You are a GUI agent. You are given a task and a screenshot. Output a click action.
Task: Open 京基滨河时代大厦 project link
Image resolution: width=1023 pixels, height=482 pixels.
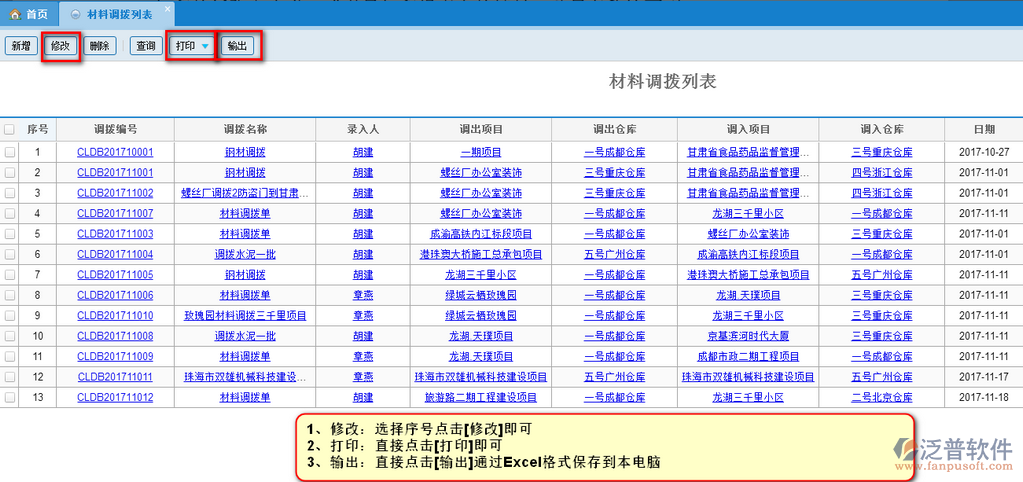(748, 337)
